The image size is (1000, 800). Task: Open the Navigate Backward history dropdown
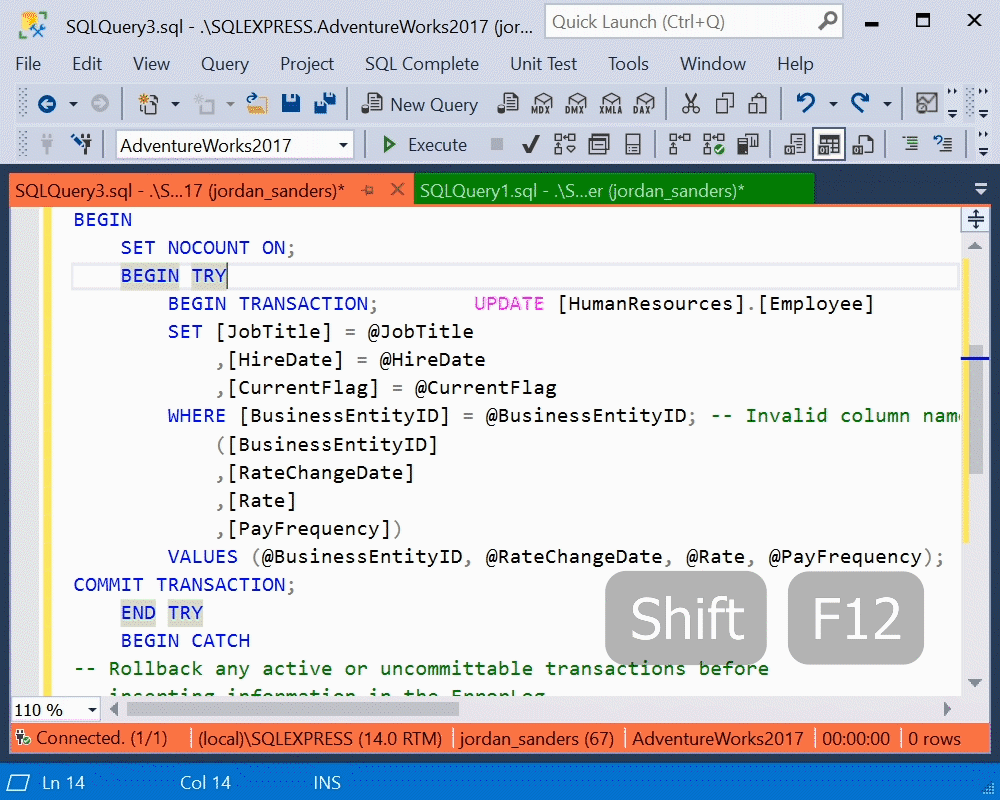click(73, 104)
